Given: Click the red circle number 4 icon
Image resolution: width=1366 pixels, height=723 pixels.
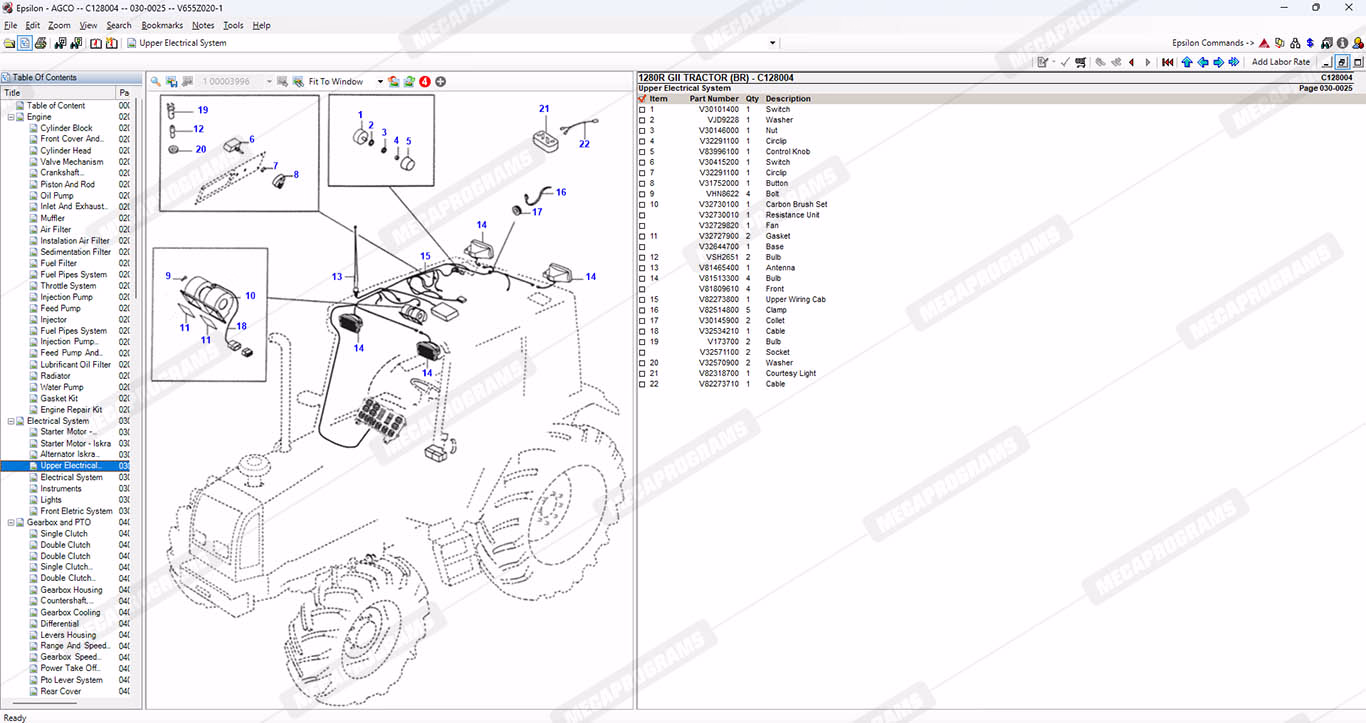Looking at the screenshot, I should tap(424, 81).
